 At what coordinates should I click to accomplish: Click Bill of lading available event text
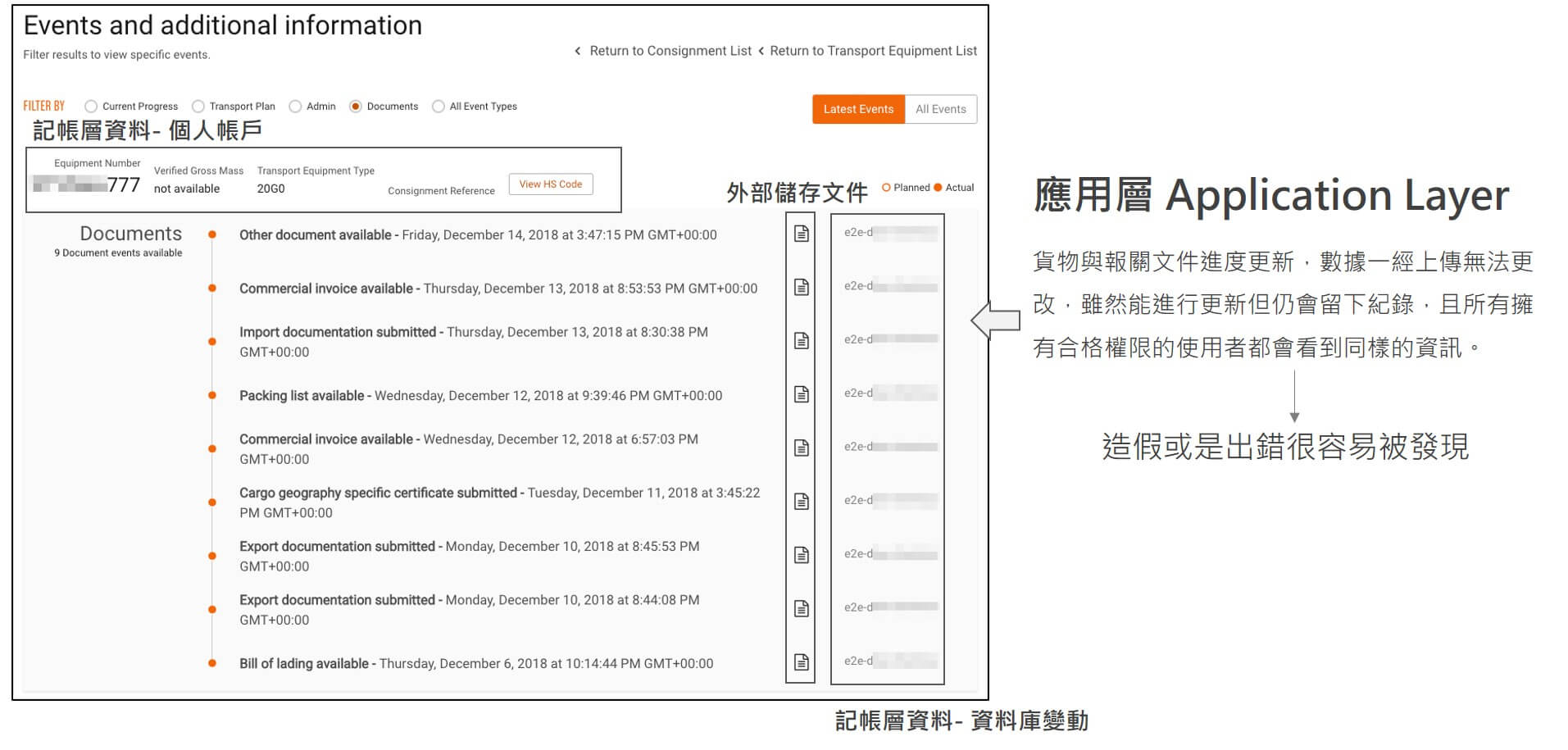coord(476,664)
